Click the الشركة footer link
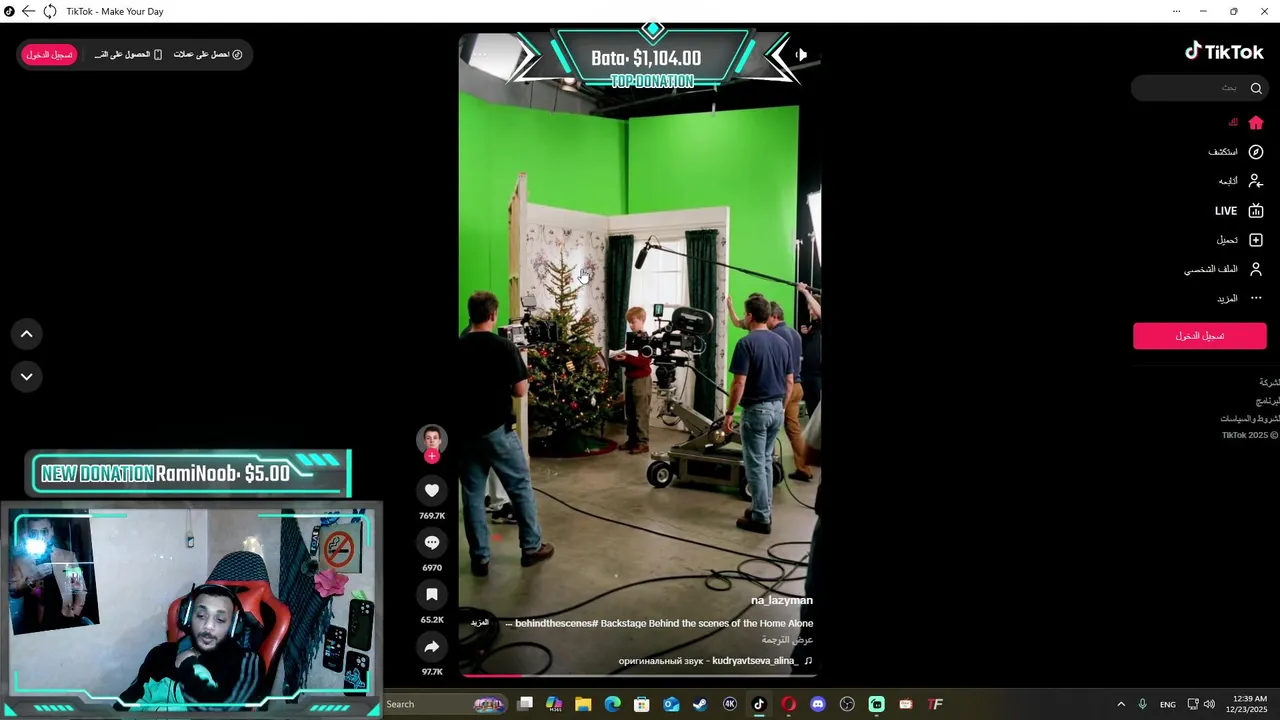 (x=1269, y=383)
